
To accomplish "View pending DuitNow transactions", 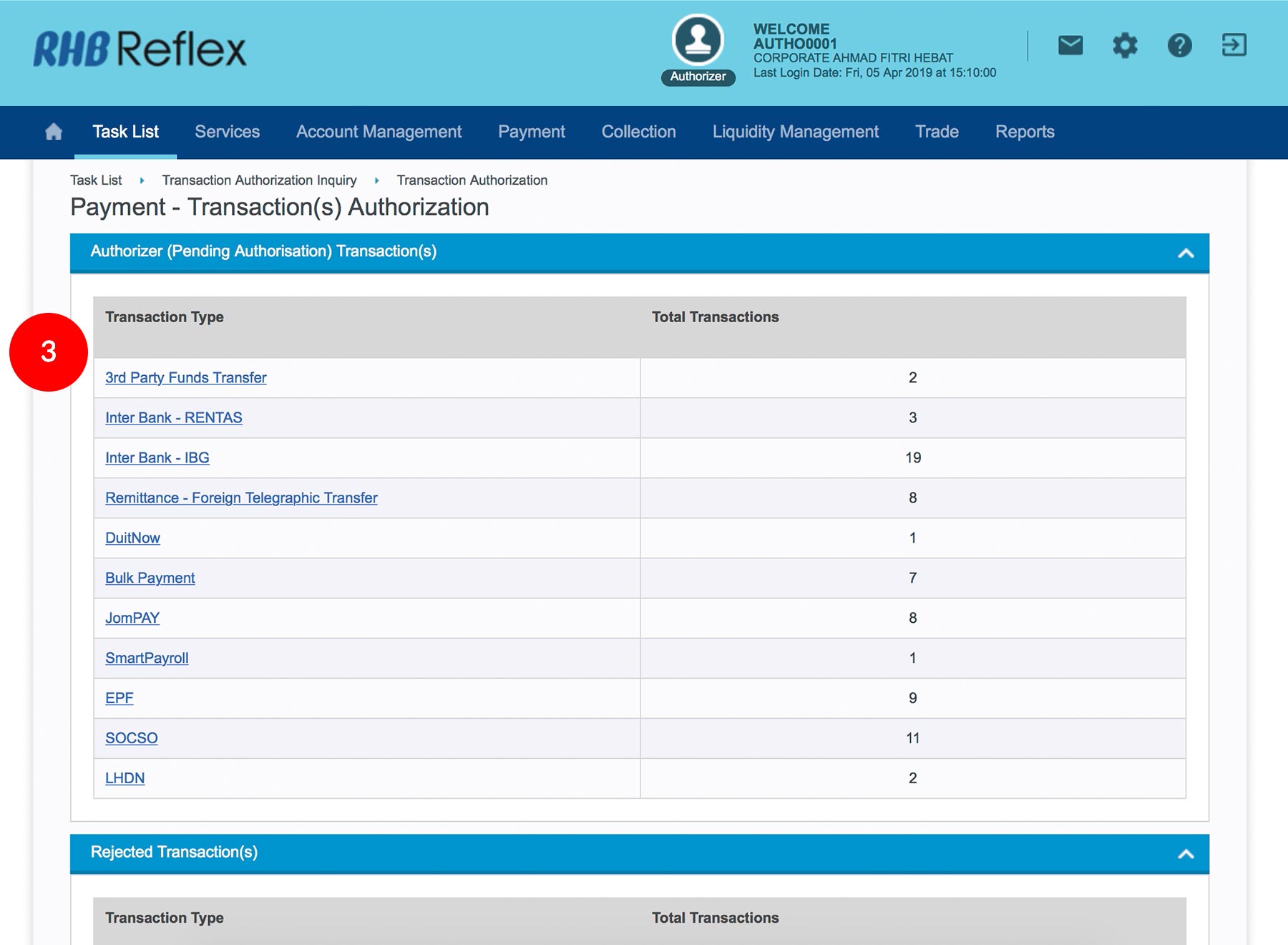I will click(x=132, y=538).
